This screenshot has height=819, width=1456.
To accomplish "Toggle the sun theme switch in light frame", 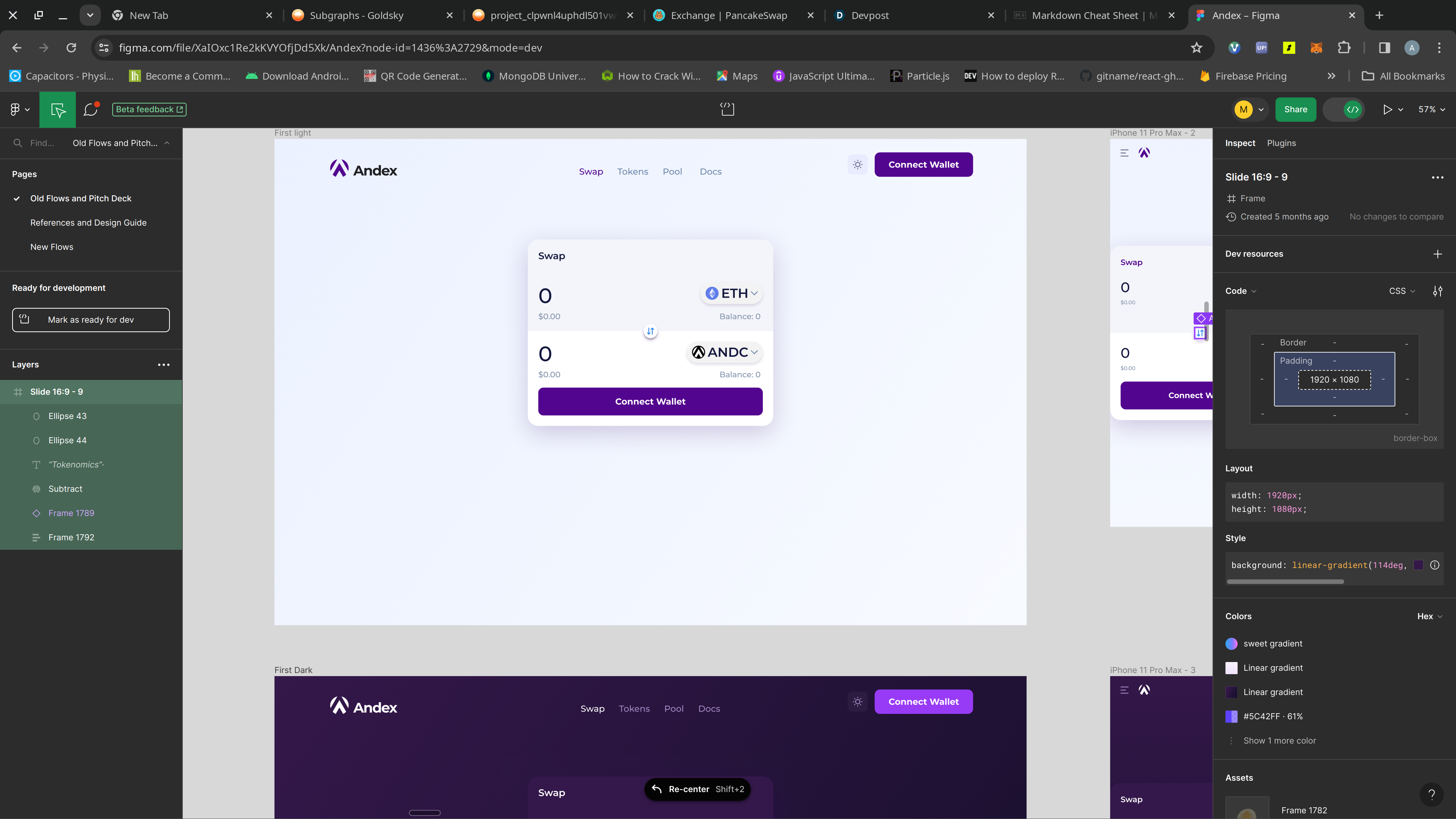I will 857,165.
